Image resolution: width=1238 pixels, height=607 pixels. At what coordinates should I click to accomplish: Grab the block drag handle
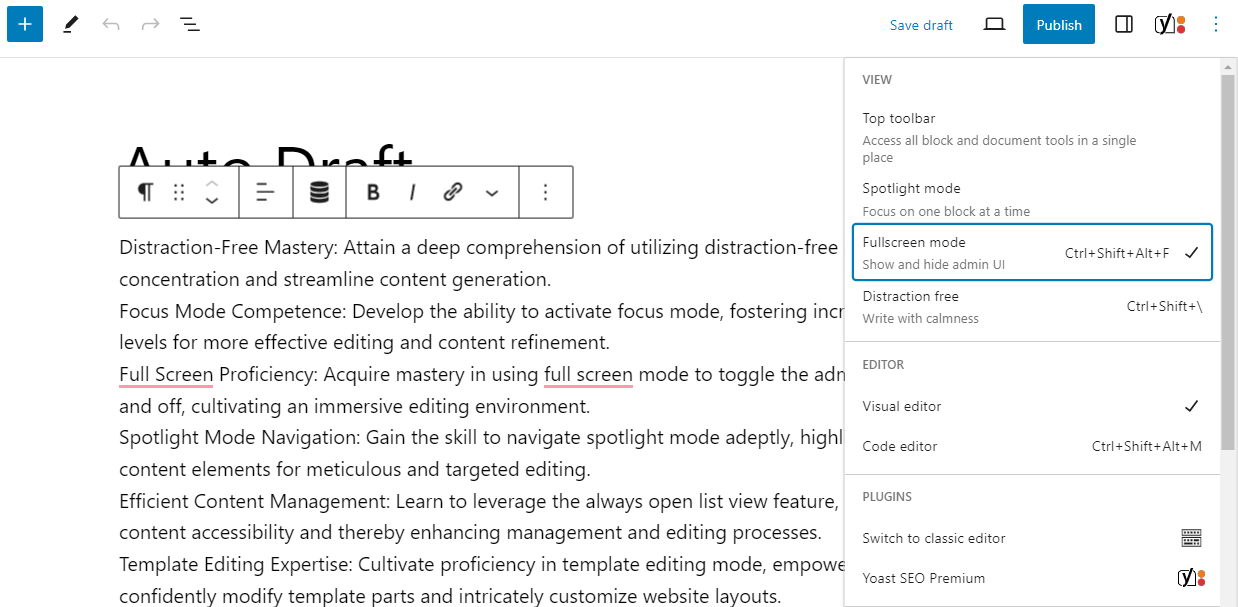pos(179,192)
